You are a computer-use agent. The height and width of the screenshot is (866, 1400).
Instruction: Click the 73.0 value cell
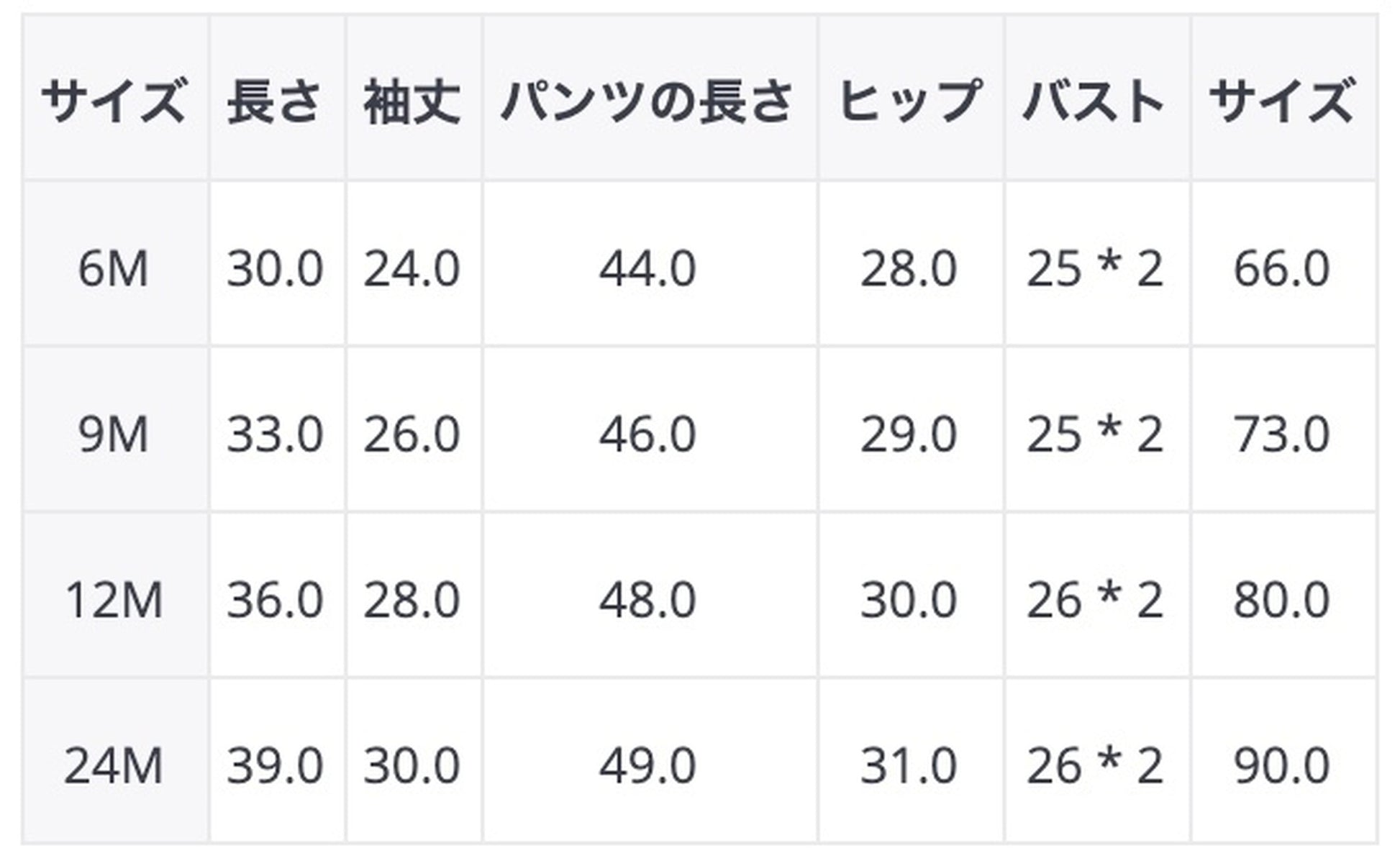[x=1282, y=434]
